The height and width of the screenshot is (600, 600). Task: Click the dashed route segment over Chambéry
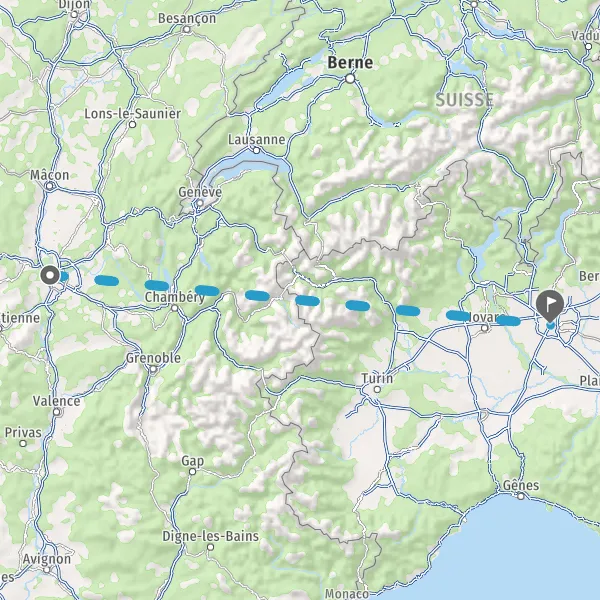[x=157, y=285]
